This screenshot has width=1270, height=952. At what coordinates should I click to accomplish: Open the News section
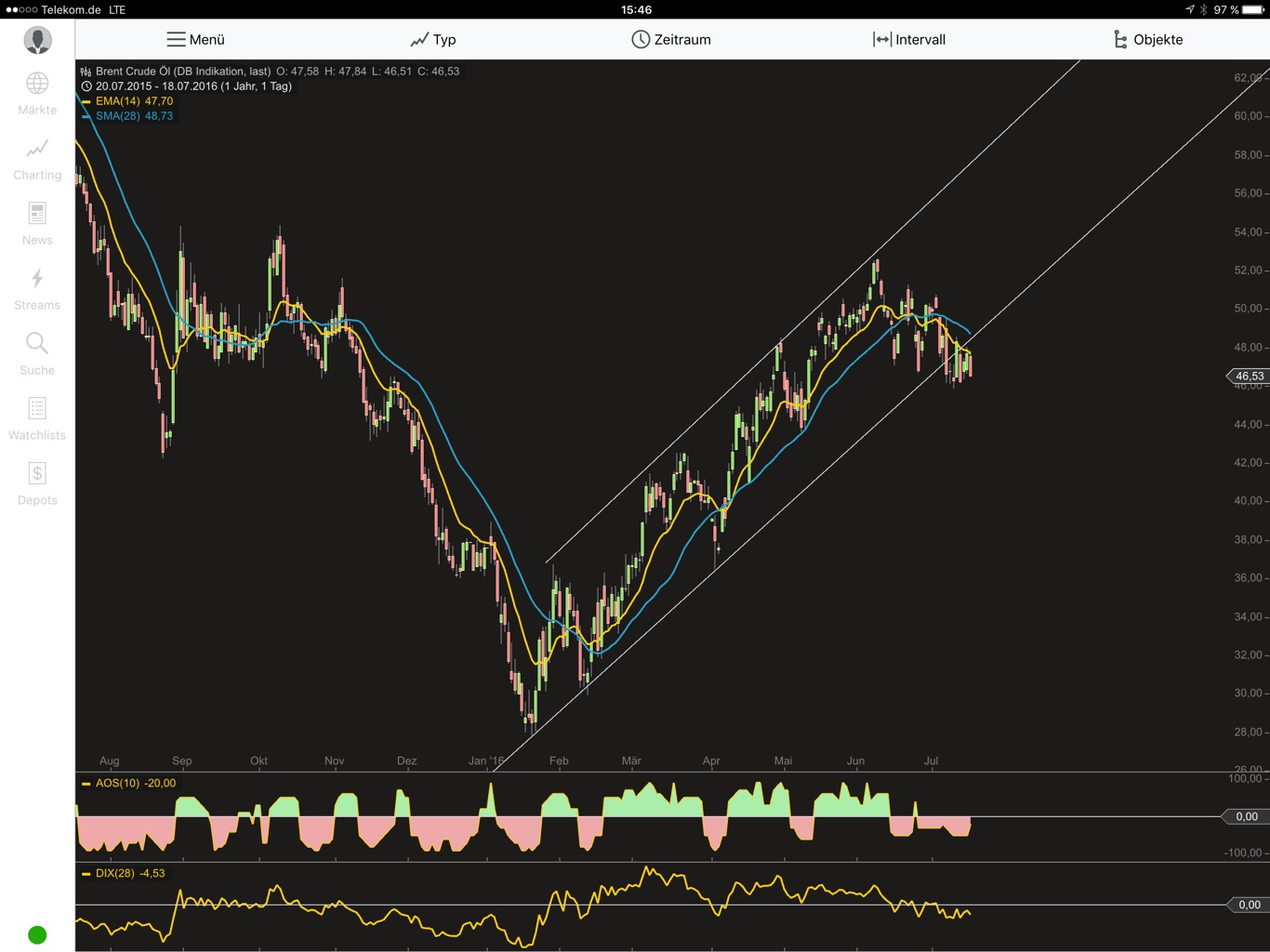click(x=37, y=224)
